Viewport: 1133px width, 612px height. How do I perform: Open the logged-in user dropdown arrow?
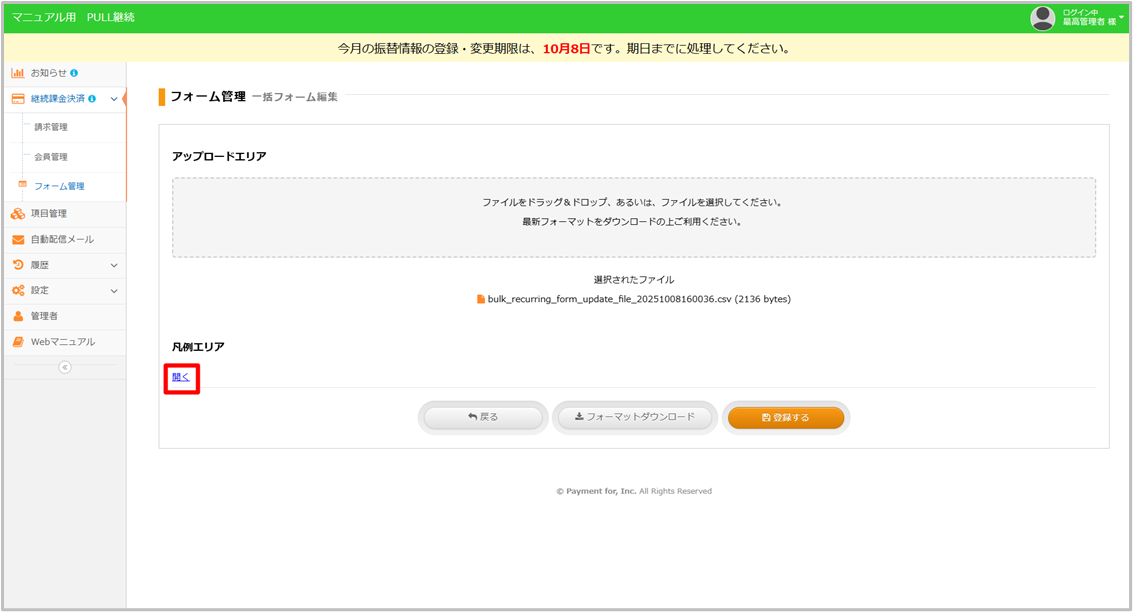click(1121, 16)
